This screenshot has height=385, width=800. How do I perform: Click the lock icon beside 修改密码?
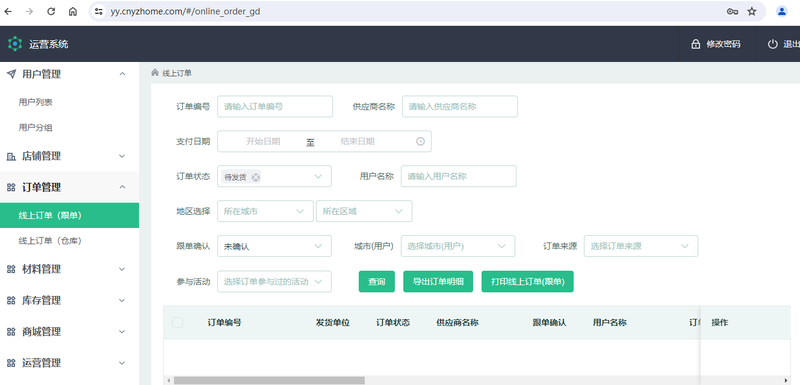[x=695, y=44]
